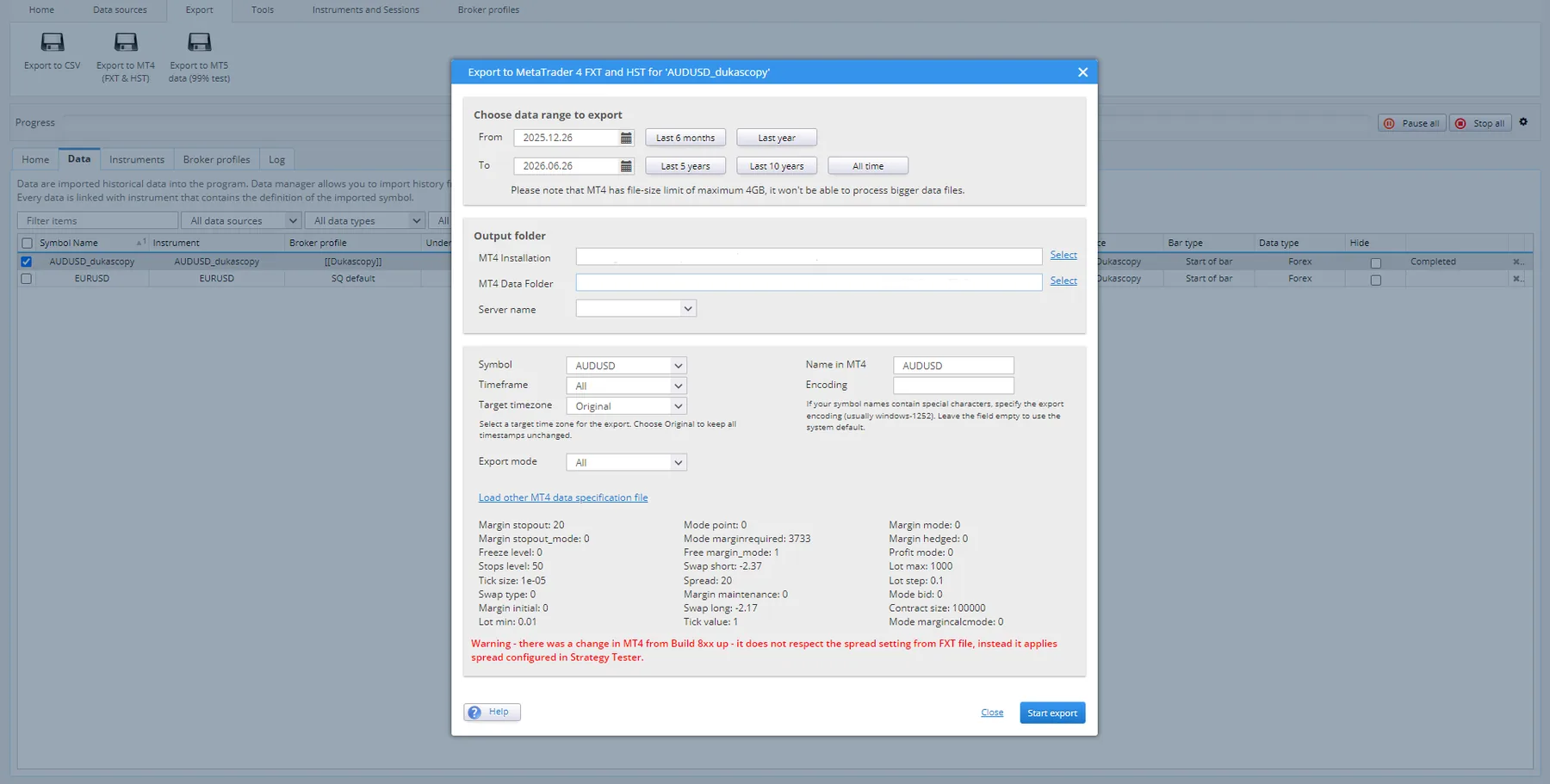Open the top Broker profiles menu tab
This screenshot has height=784, width=1550.
pos(488,10)
